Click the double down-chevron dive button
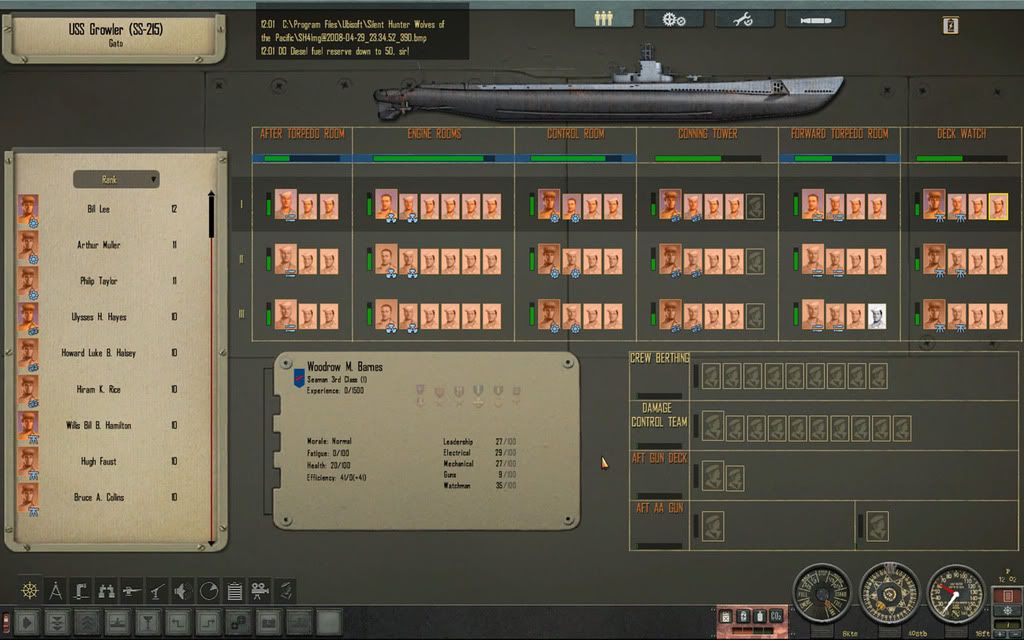 [57, 622]
